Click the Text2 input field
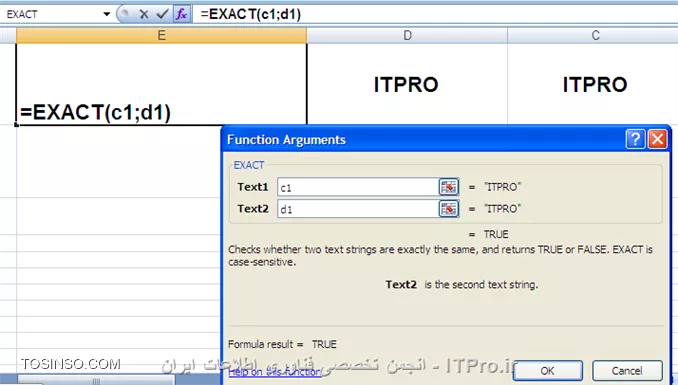Image resolution: width=678 pixels, height=385 pixels. click(x=358, y=209)
